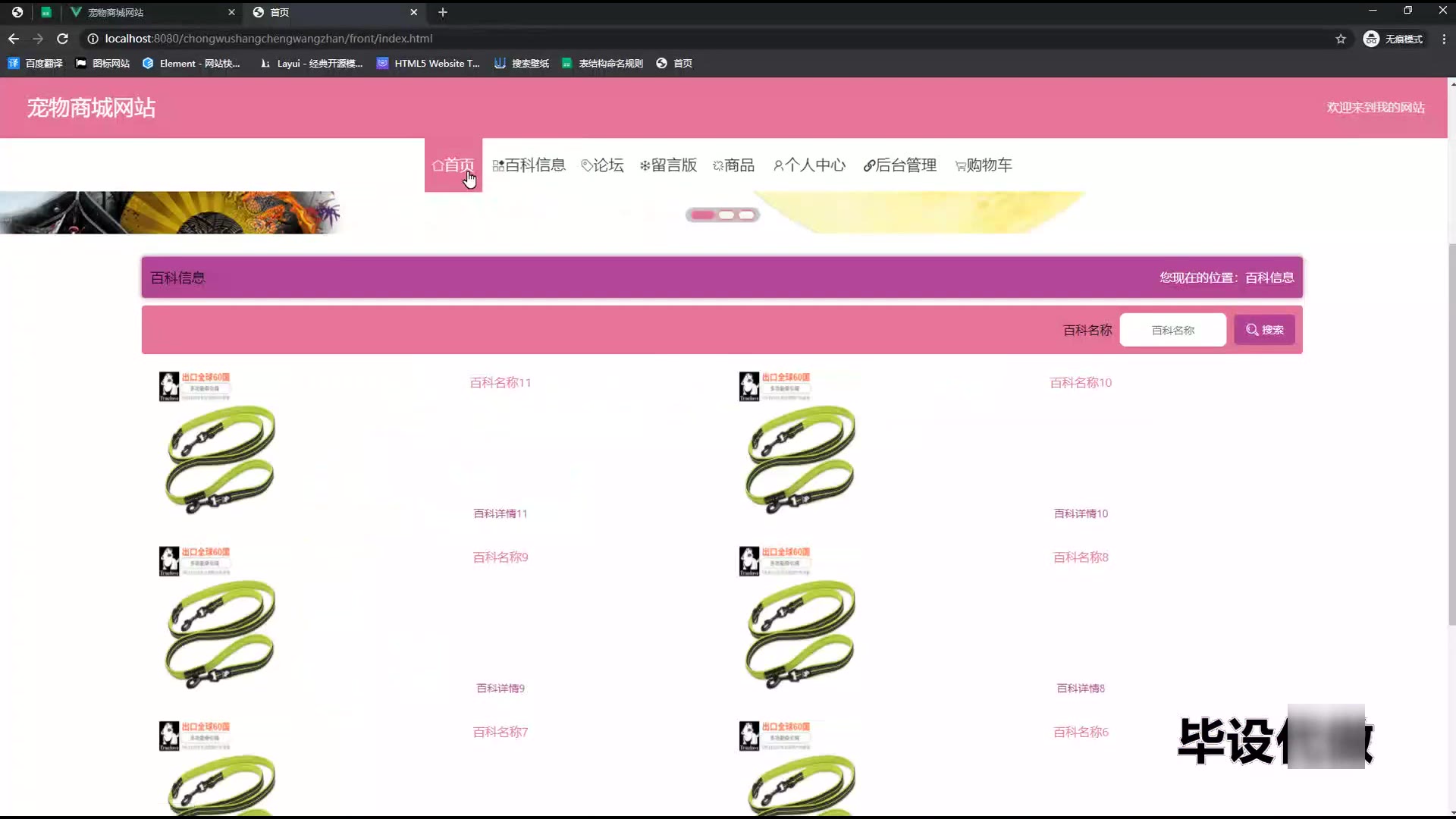Select the second carousel indicator dot
The width and height of the screenshot is (1456, 819).
tap(726, 215)
